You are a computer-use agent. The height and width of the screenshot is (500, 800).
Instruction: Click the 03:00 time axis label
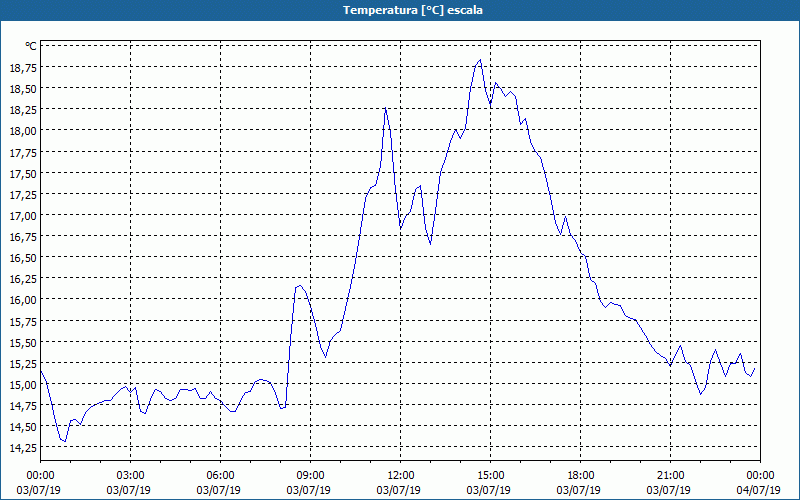pos(131,476)
